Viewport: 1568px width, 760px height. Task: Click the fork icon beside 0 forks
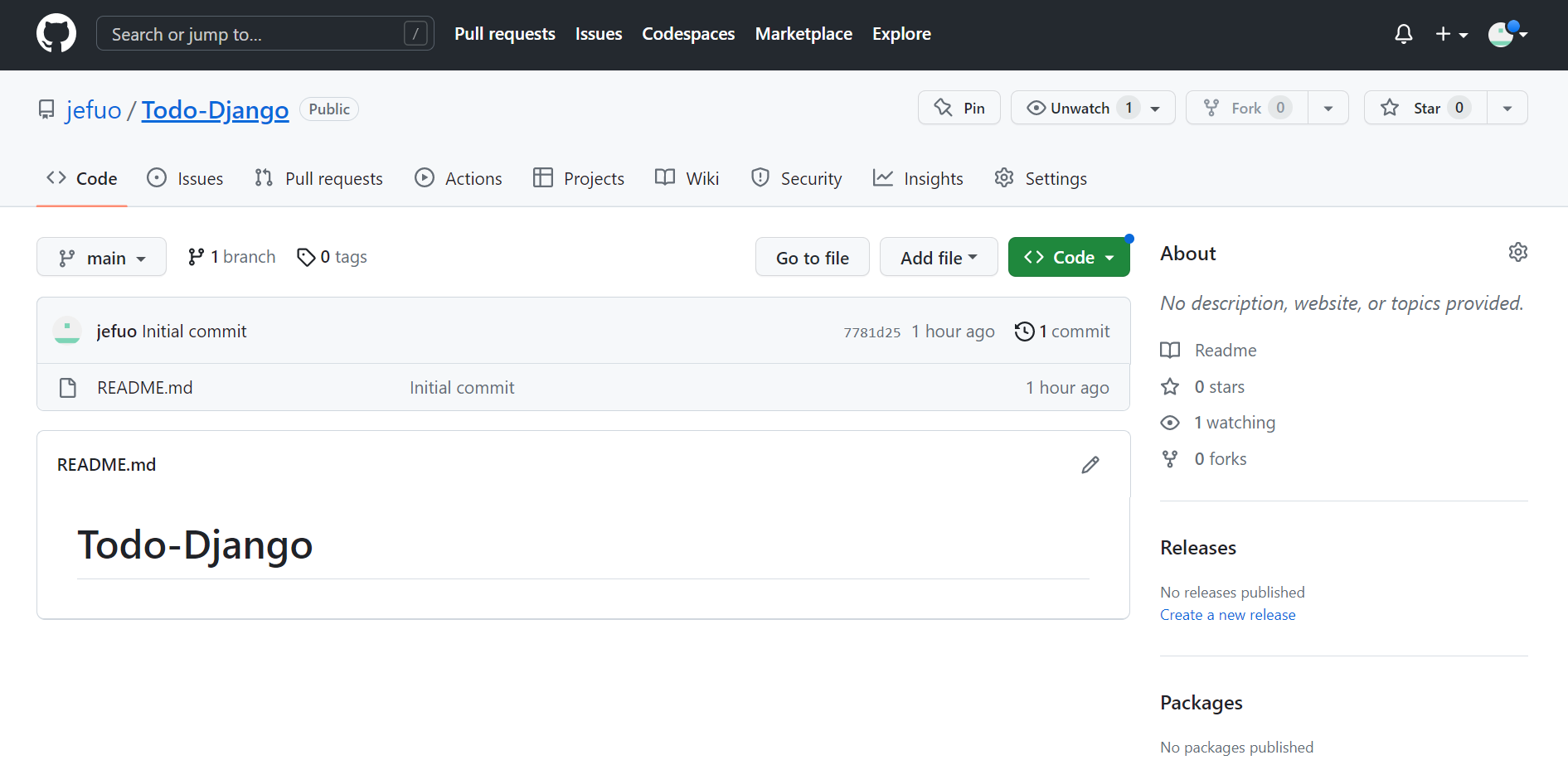pyautogui.click(x=1170, y=459)
